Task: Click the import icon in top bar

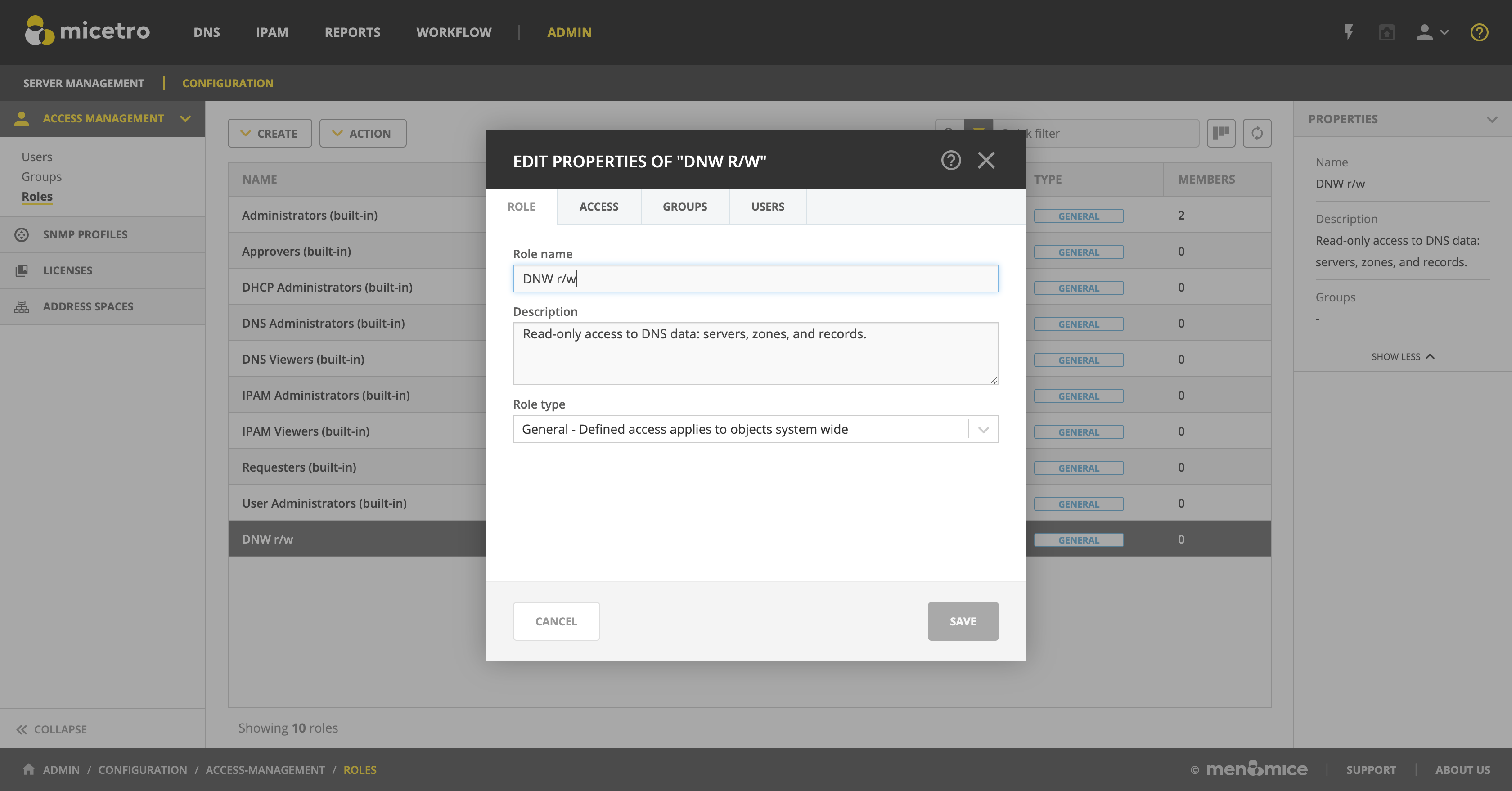Action: pyautogui.click(x=1386, y=32)
